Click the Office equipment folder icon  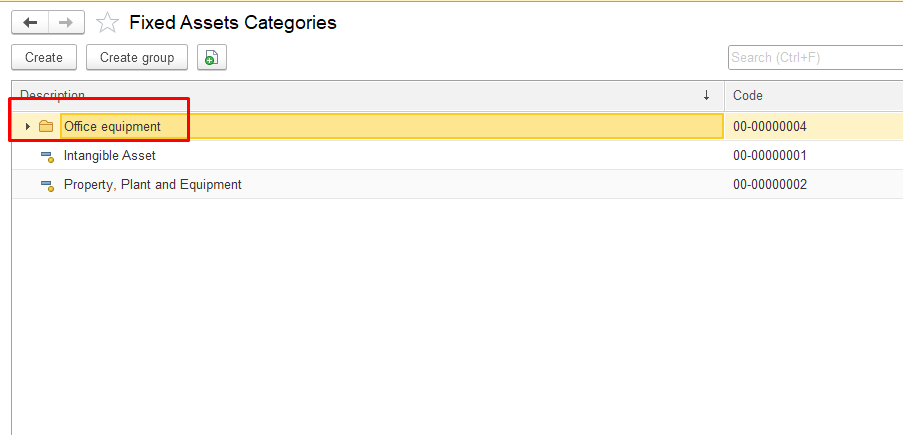coord(46,127)
